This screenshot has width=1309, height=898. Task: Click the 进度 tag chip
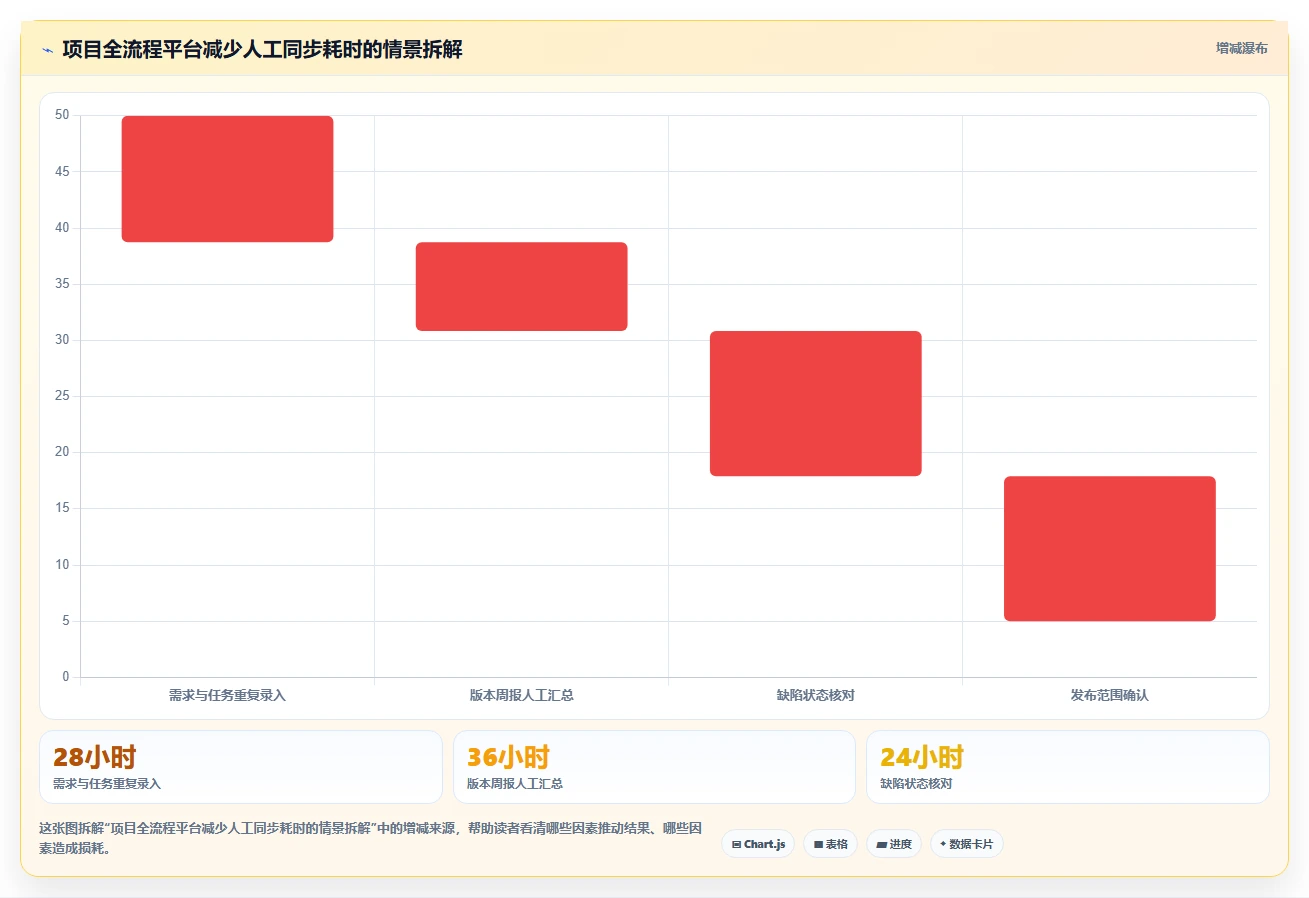pos(894,844)
